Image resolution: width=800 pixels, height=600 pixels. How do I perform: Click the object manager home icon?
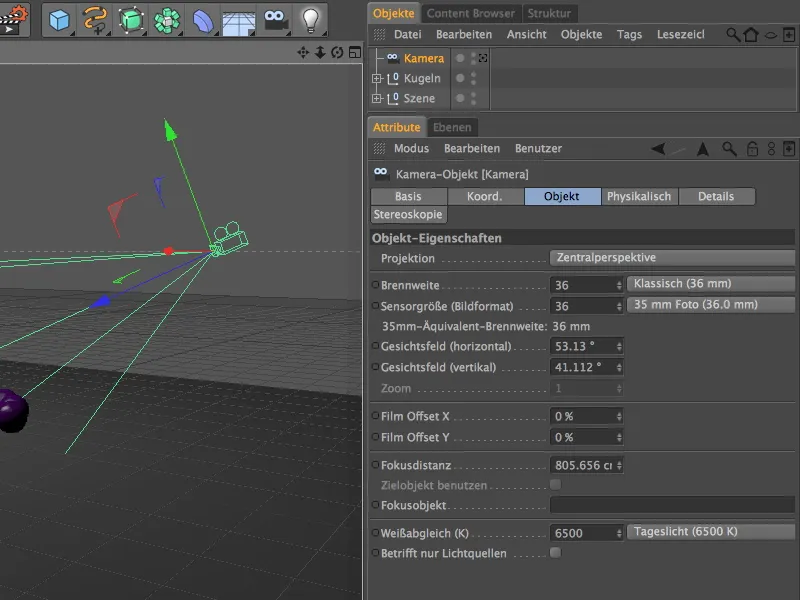coord(751,35)
